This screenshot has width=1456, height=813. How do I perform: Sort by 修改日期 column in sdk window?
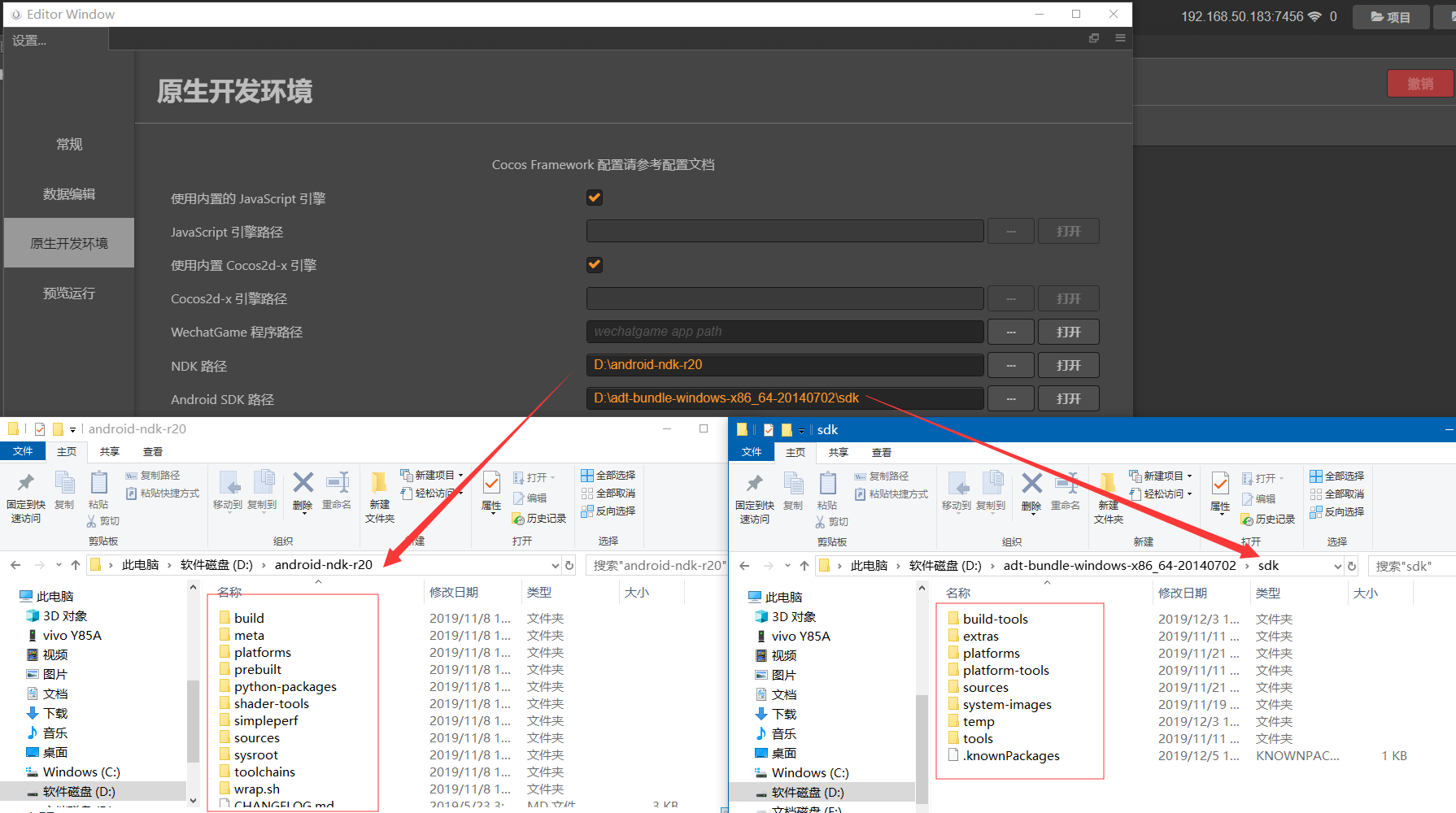tap(1184, 593)
